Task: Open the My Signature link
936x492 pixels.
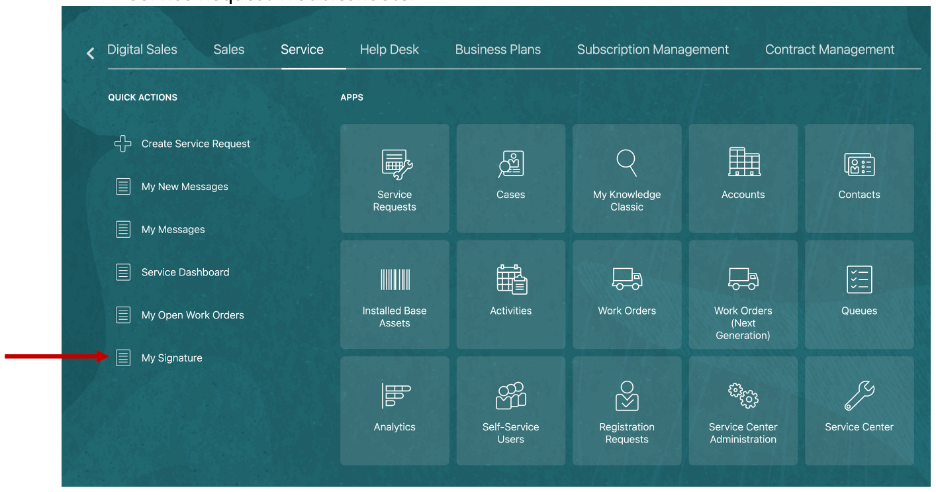Action: 172,358
